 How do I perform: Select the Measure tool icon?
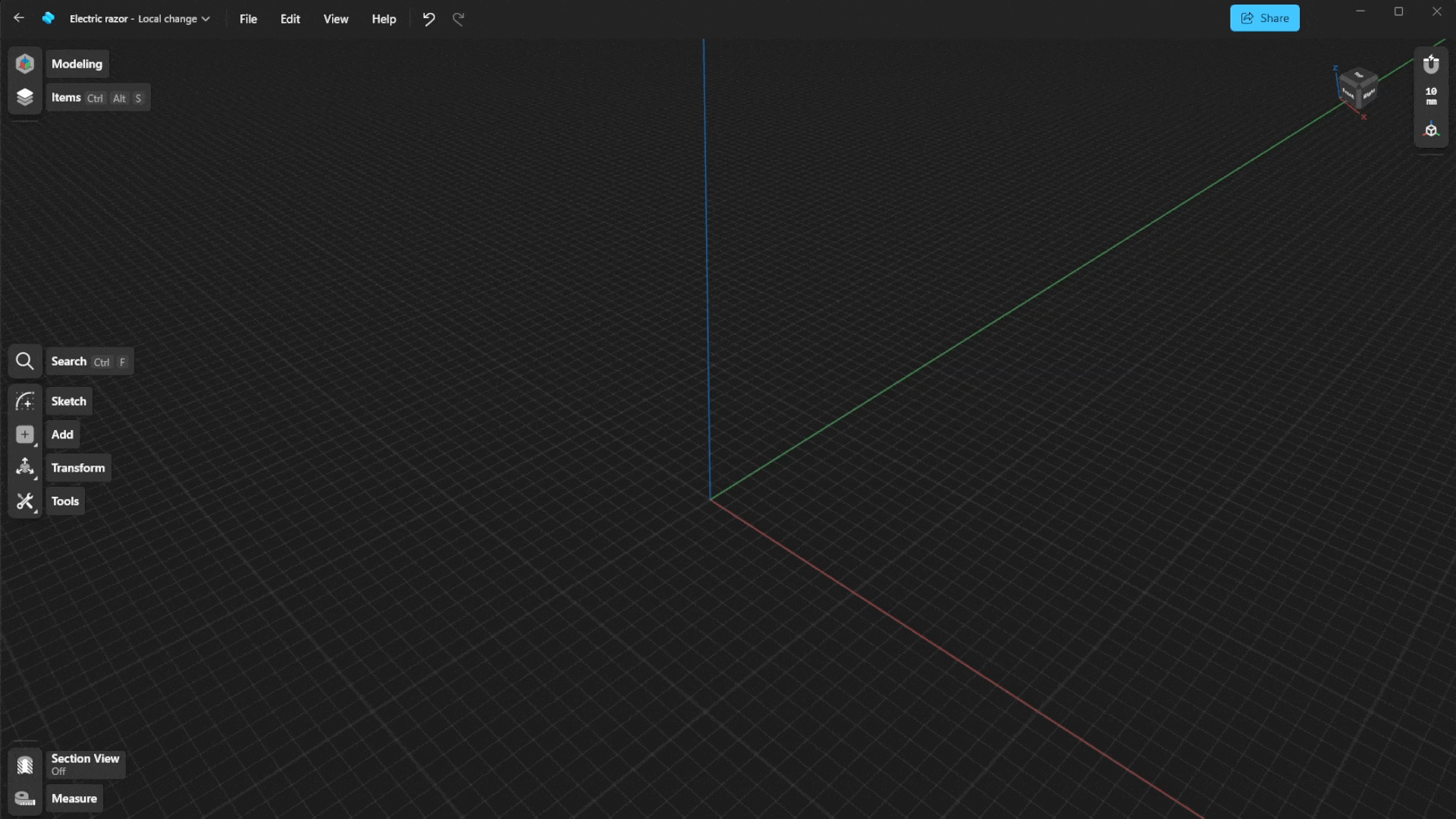click(25, 798)
